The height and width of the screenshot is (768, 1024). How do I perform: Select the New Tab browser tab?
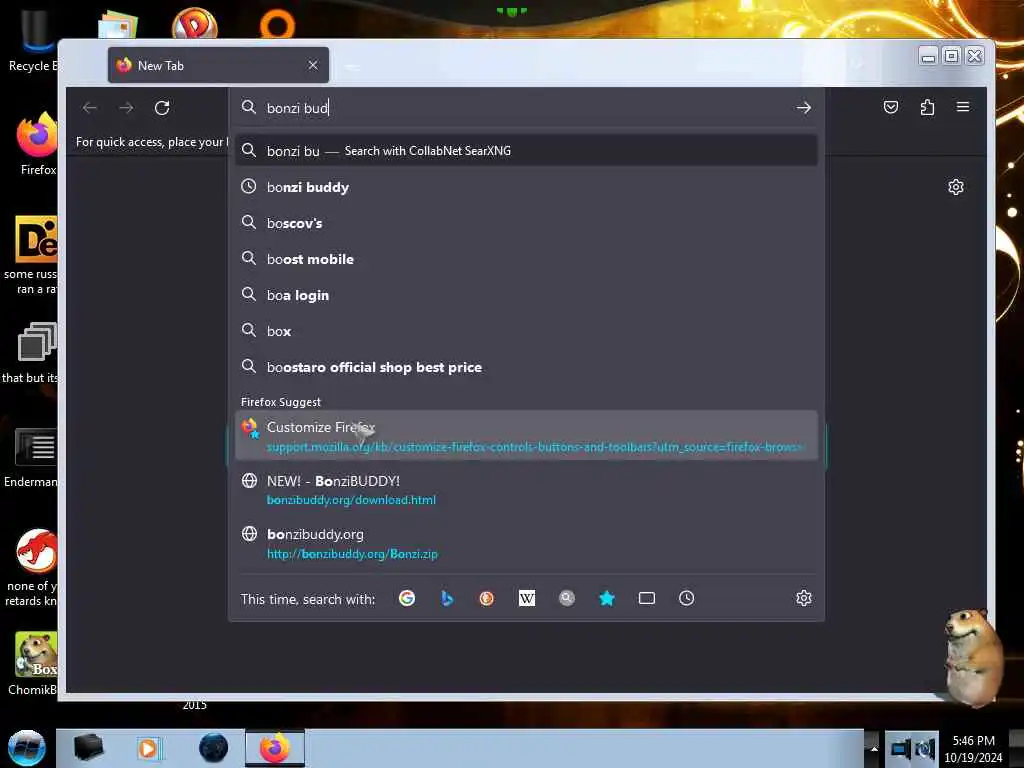coord(218,65)
